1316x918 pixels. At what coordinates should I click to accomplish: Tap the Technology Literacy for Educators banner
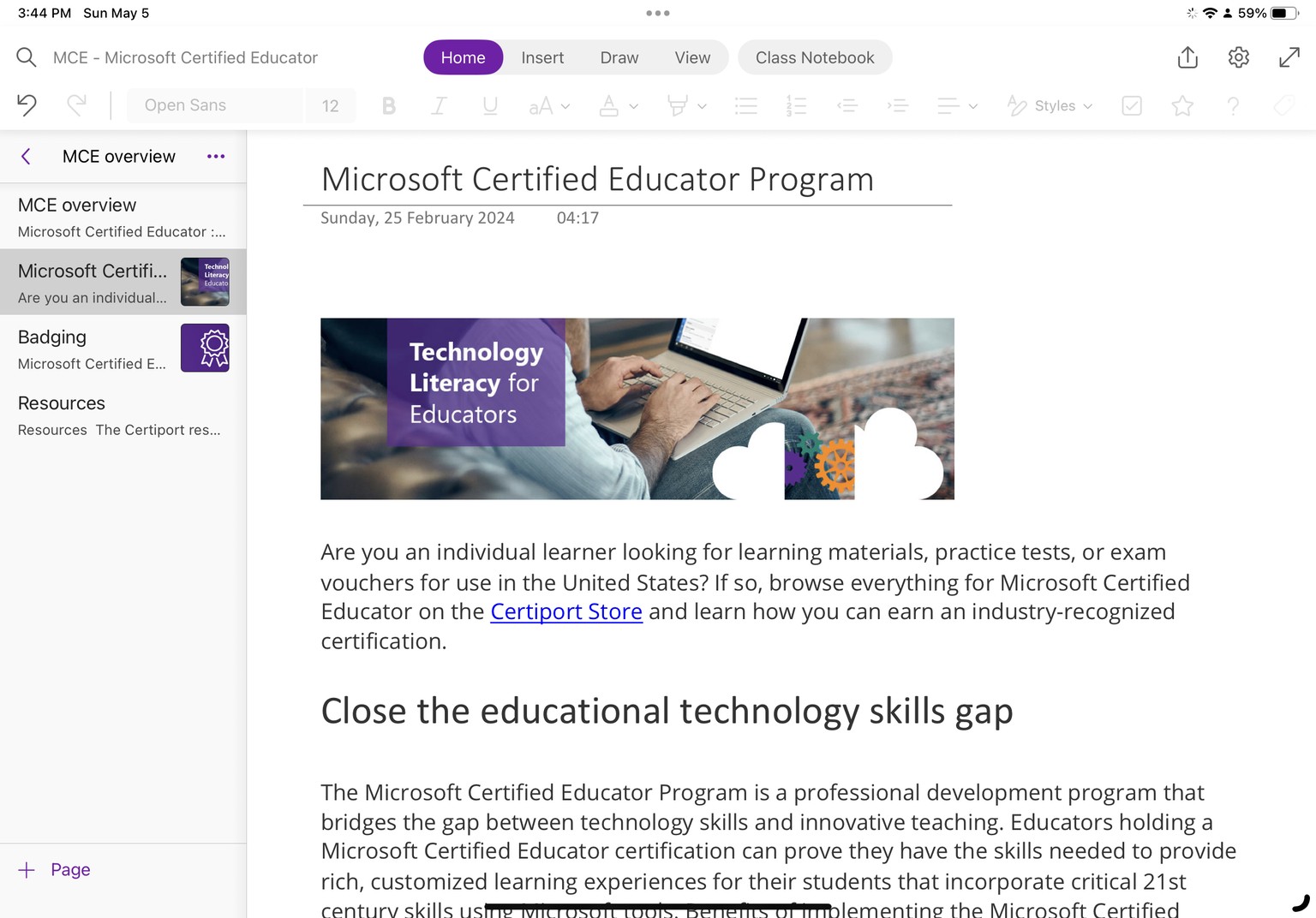637,408
